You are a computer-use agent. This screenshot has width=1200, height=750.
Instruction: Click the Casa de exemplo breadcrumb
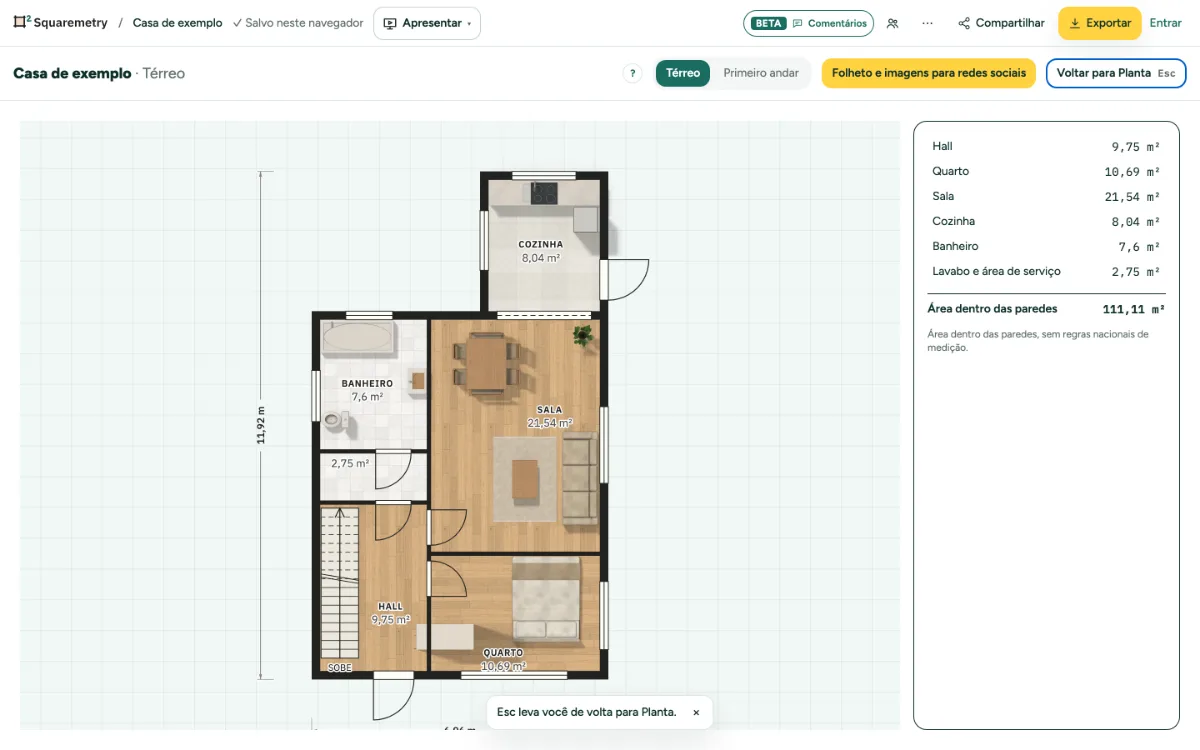tap(177, 23)
